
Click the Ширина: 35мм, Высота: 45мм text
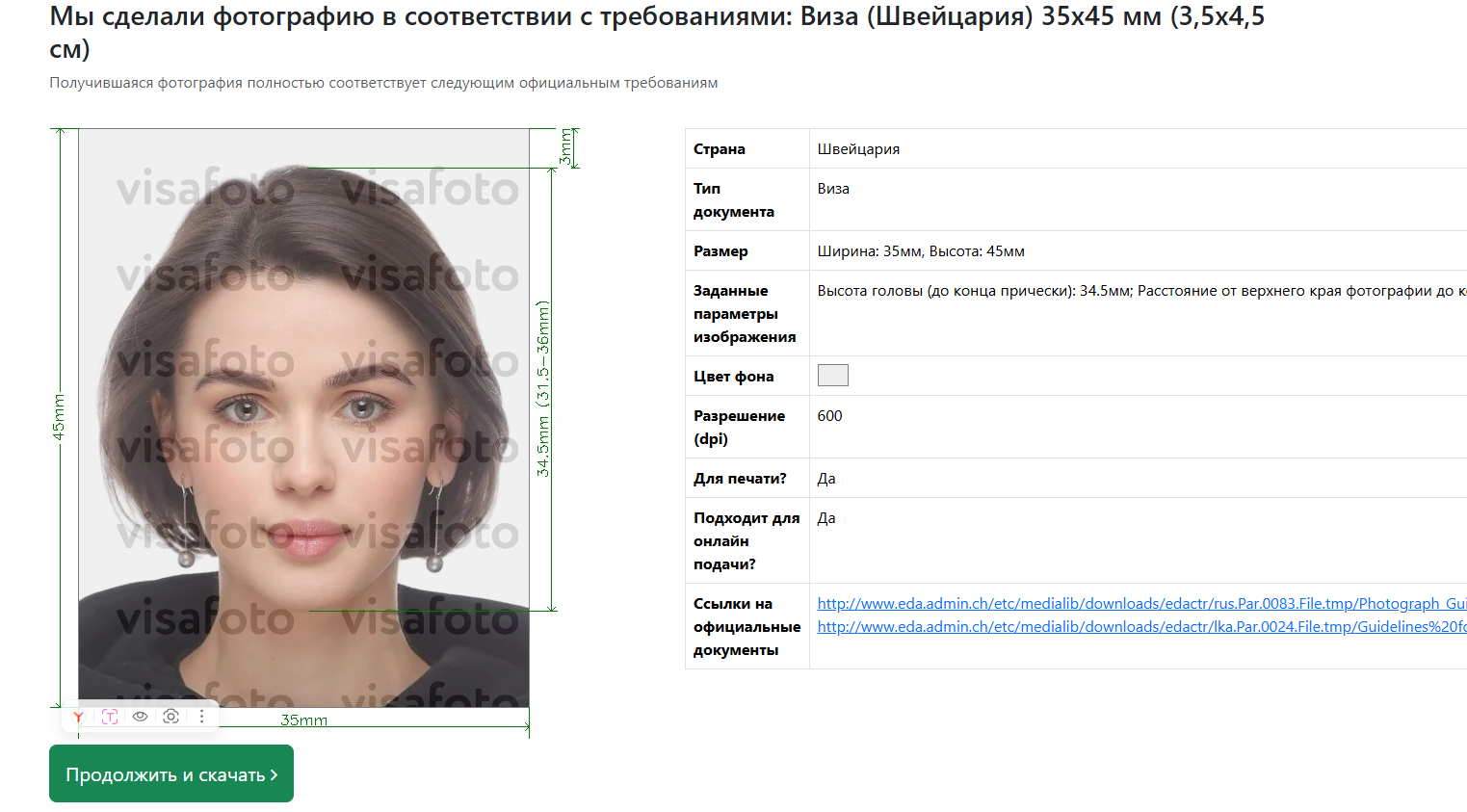(921, 251)
